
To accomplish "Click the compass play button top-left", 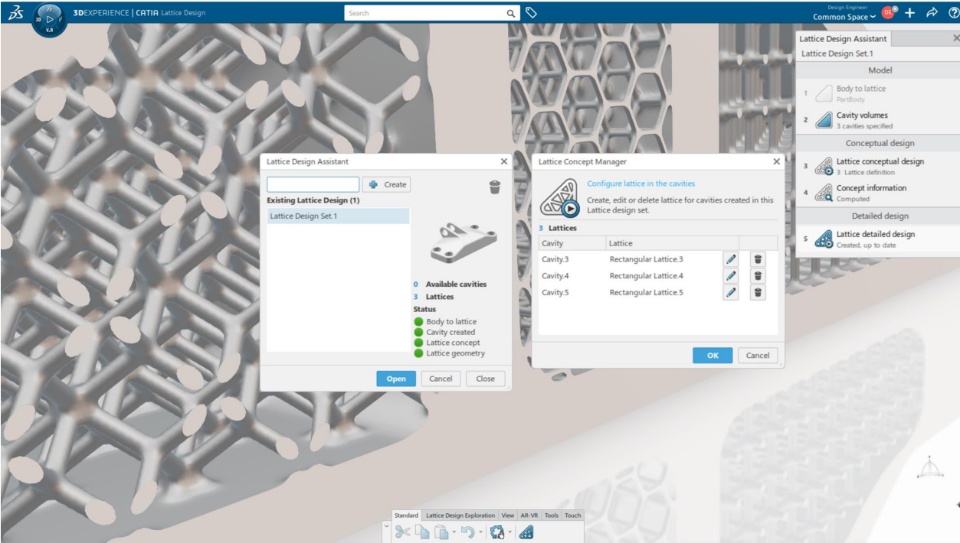I will coord(50,19).
